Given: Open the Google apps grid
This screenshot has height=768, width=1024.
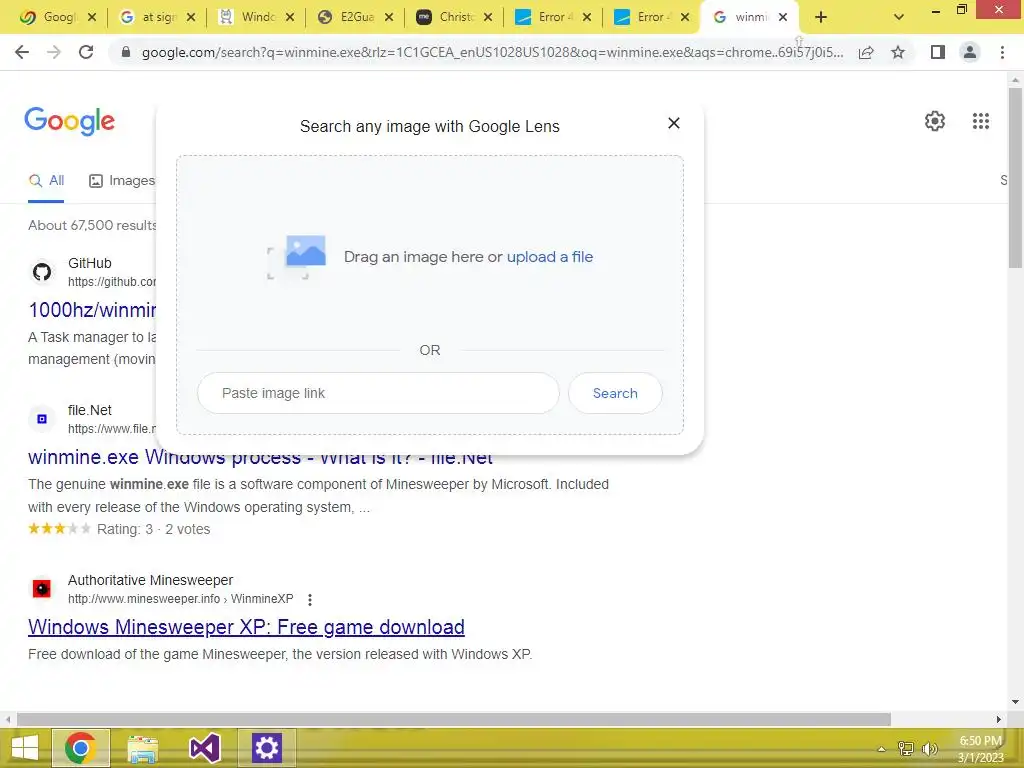Looking at the screenshot, I should click(x=980, y=121).
